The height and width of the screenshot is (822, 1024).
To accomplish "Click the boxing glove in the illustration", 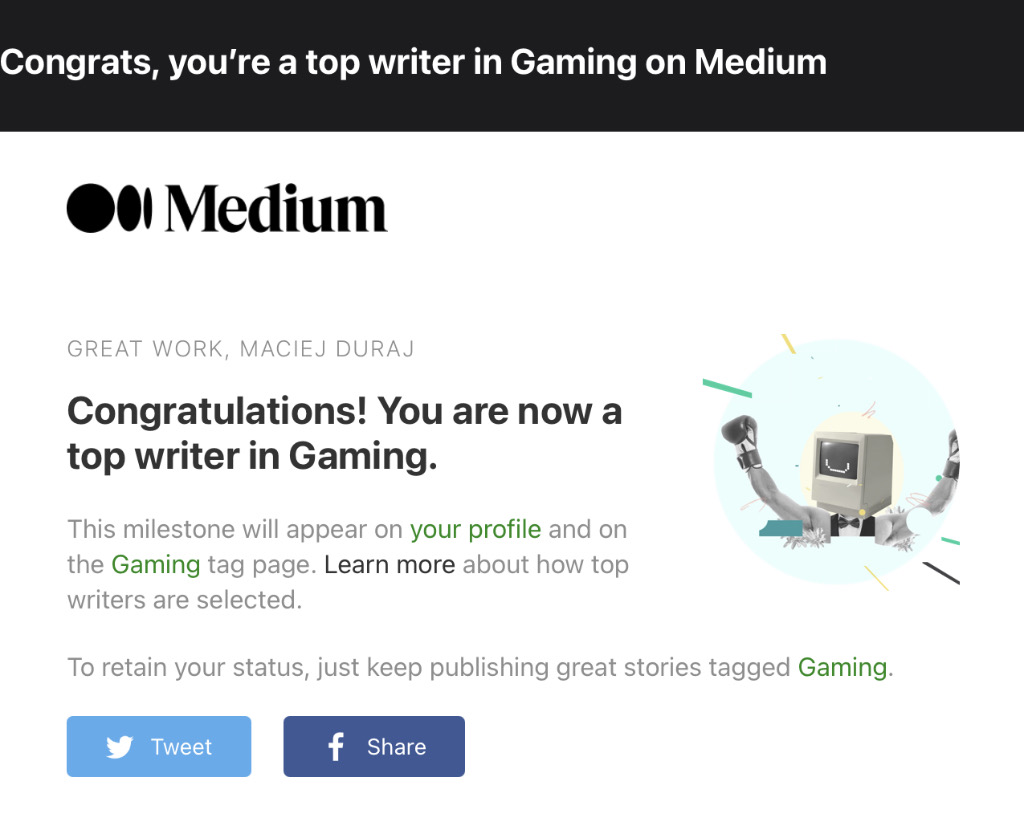I will coord(740,434).
